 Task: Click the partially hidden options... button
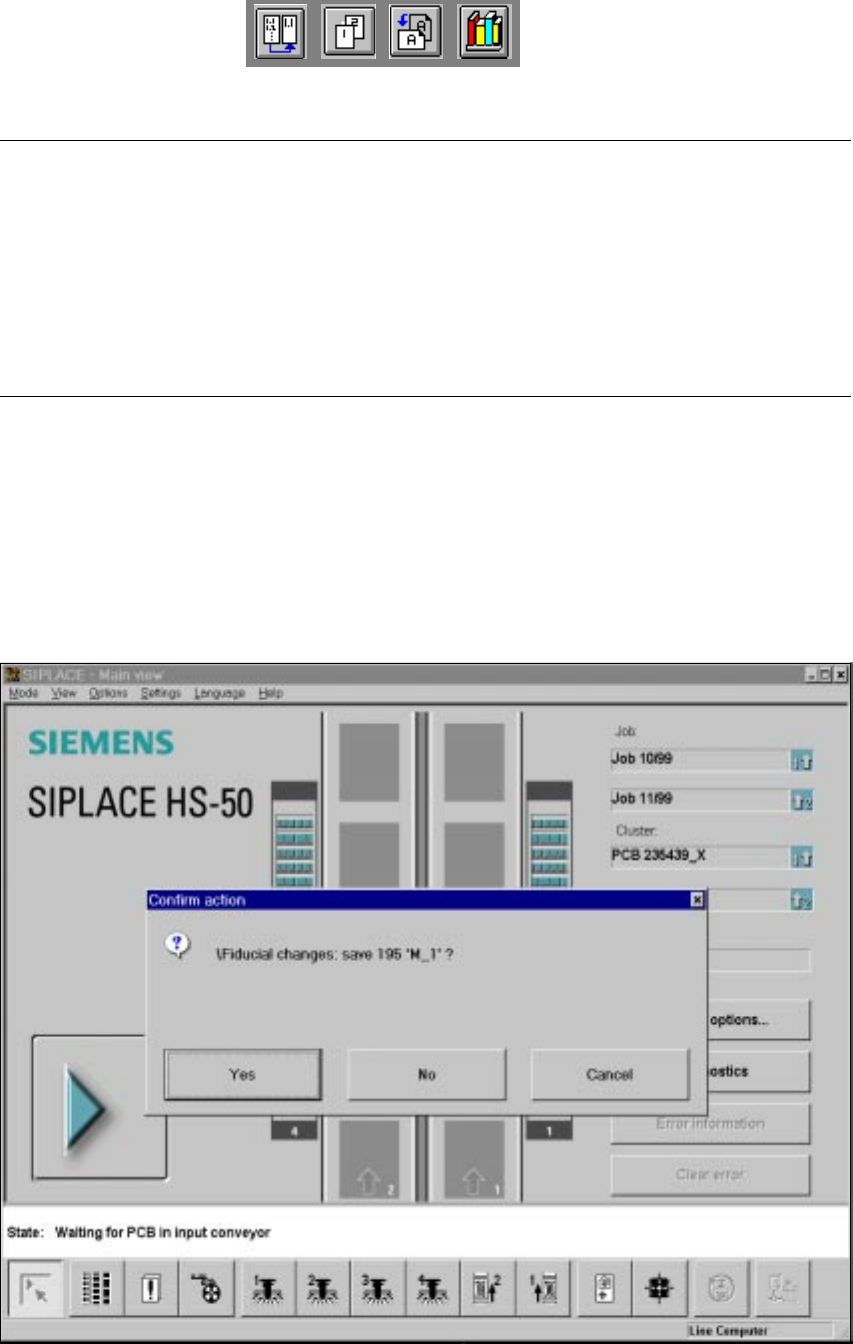(x=758, y=1019)
